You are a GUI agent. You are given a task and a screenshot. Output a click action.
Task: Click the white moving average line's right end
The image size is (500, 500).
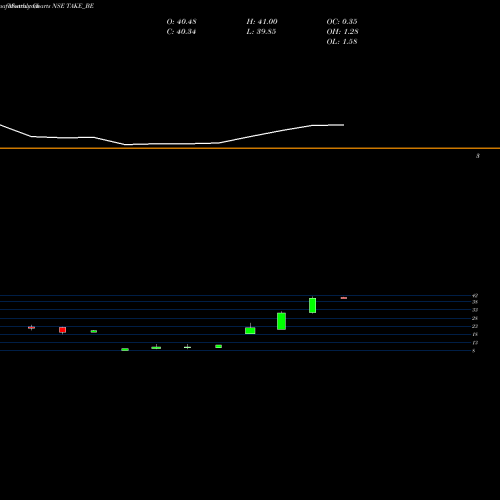point(343,125)
